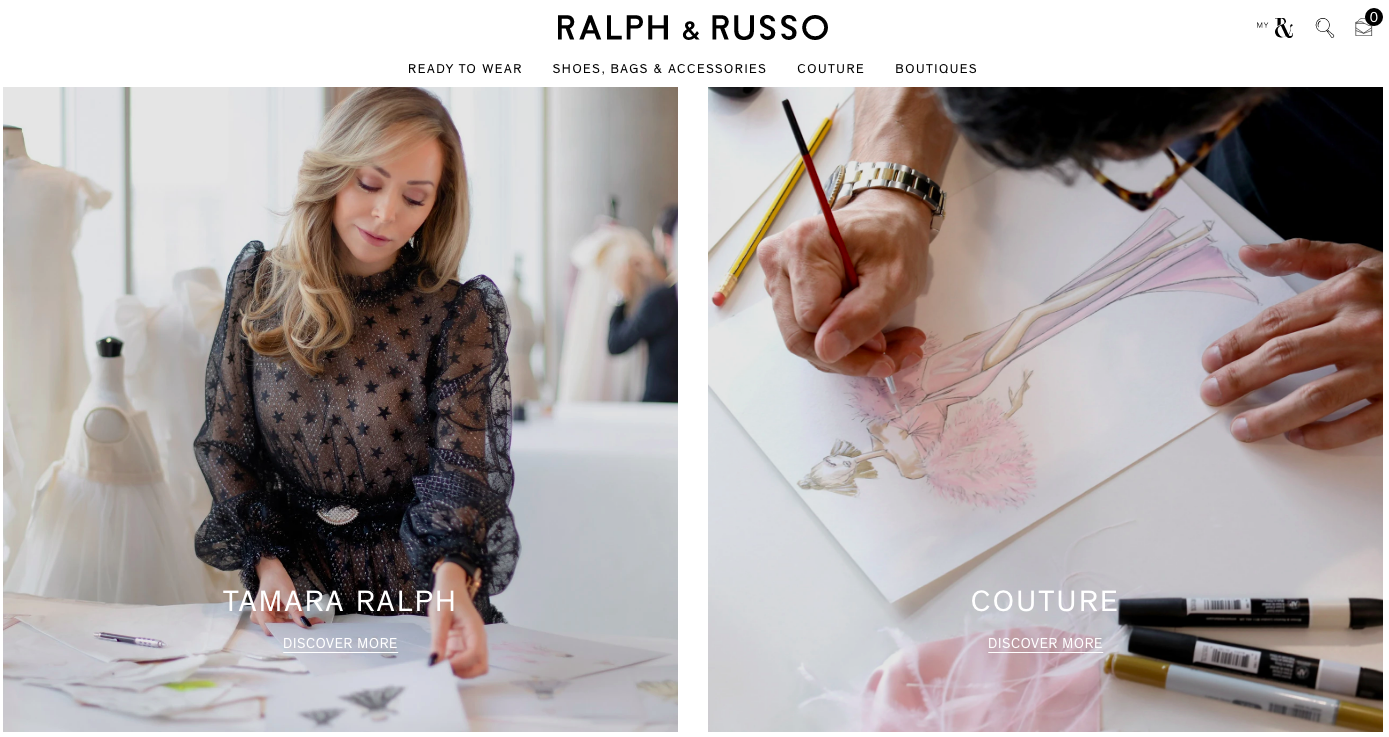Image resolution: width=1389 pixels, height=737 pixels.
Task: Click the Tamara Ralph heading text
Action: [339, 601]
